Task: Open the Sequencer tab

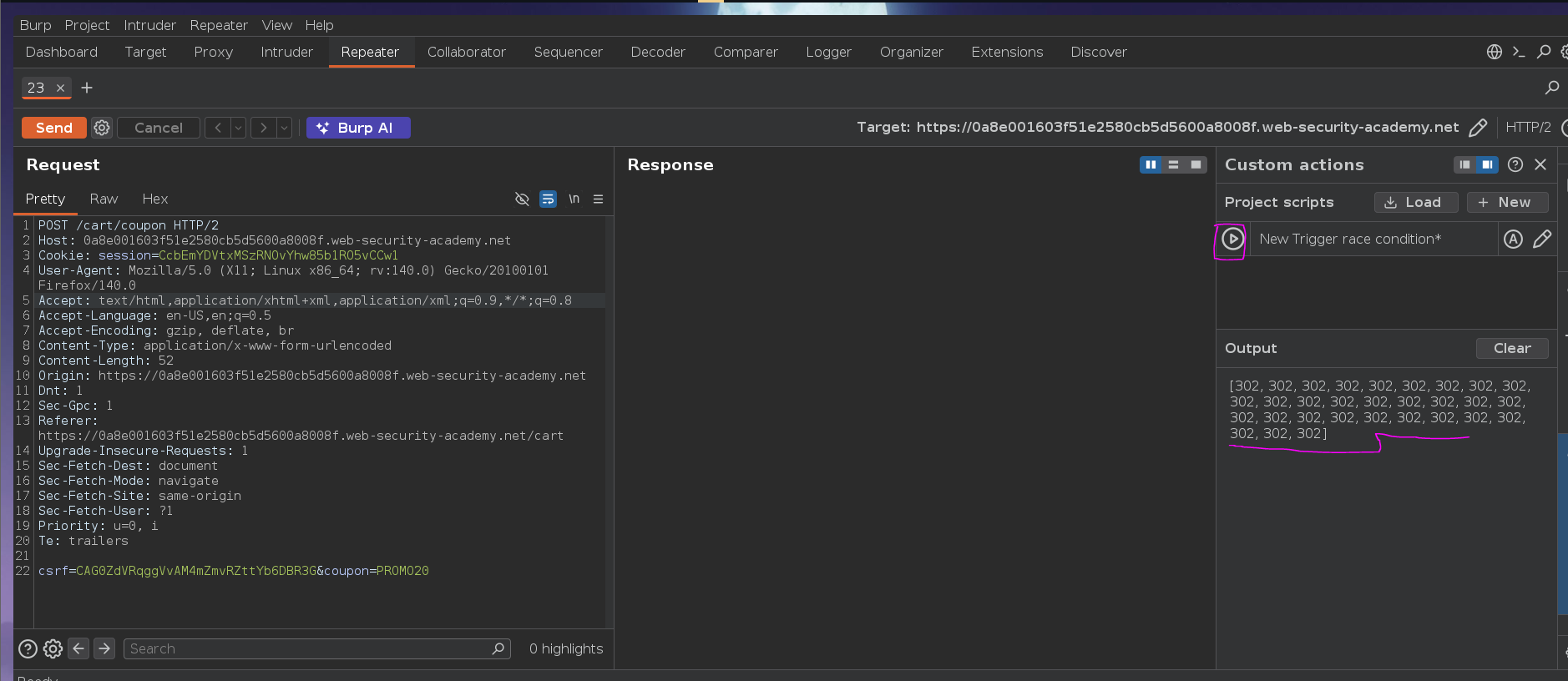Action: coord(568,52)
